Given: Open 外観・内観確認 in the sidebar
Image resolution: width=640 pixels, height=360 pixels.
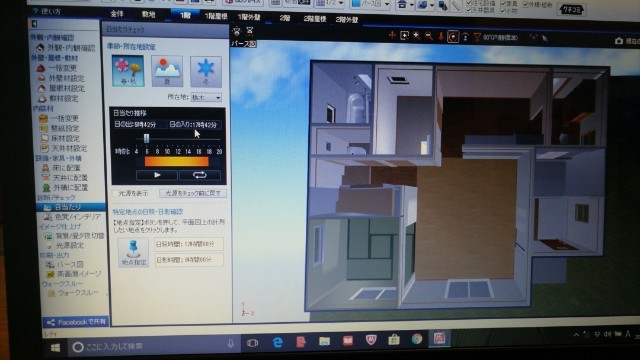Looking at the screenshot, I should point(66,48).
